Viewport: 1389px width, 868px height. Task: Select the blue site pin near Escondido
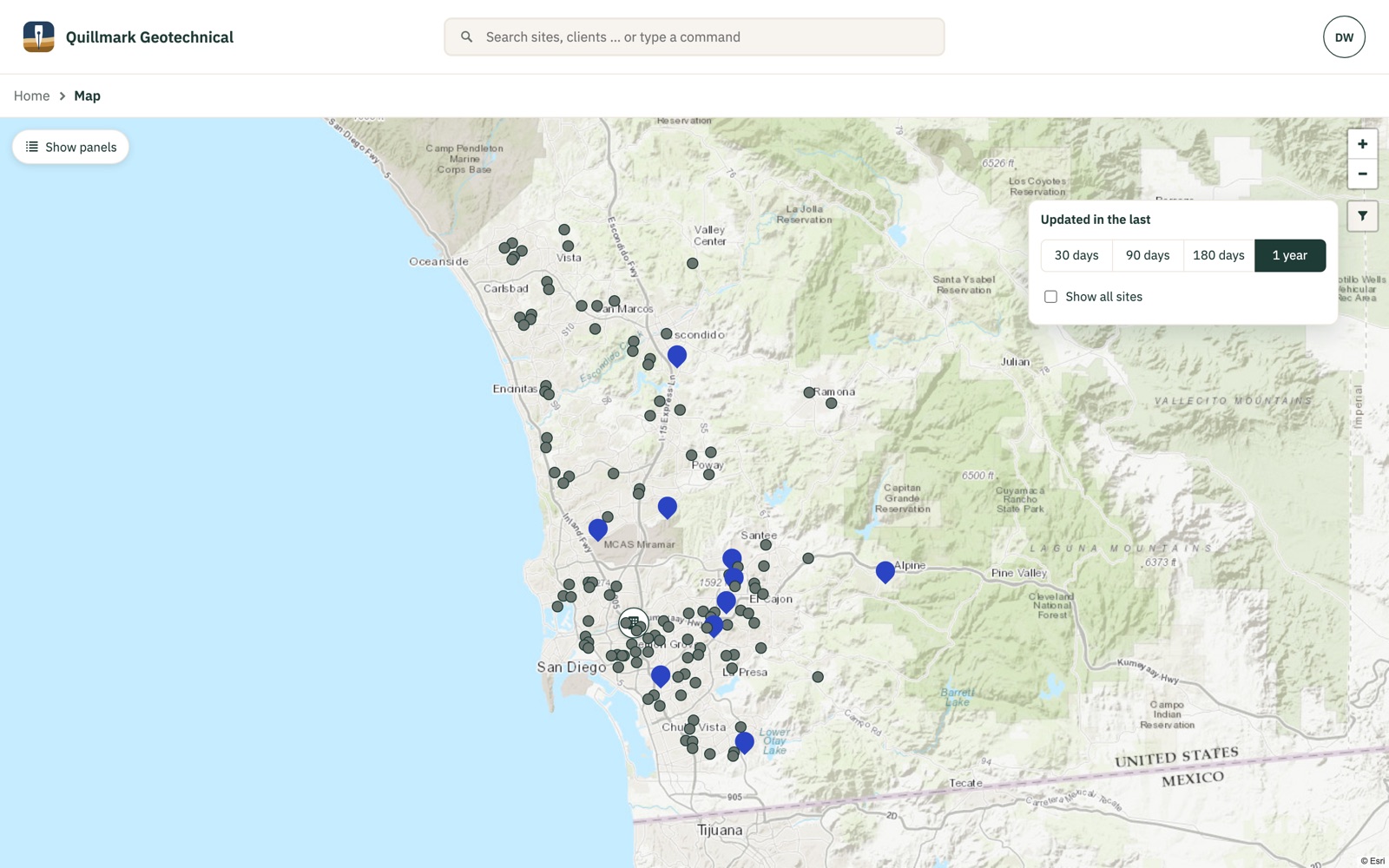point(677,356)
